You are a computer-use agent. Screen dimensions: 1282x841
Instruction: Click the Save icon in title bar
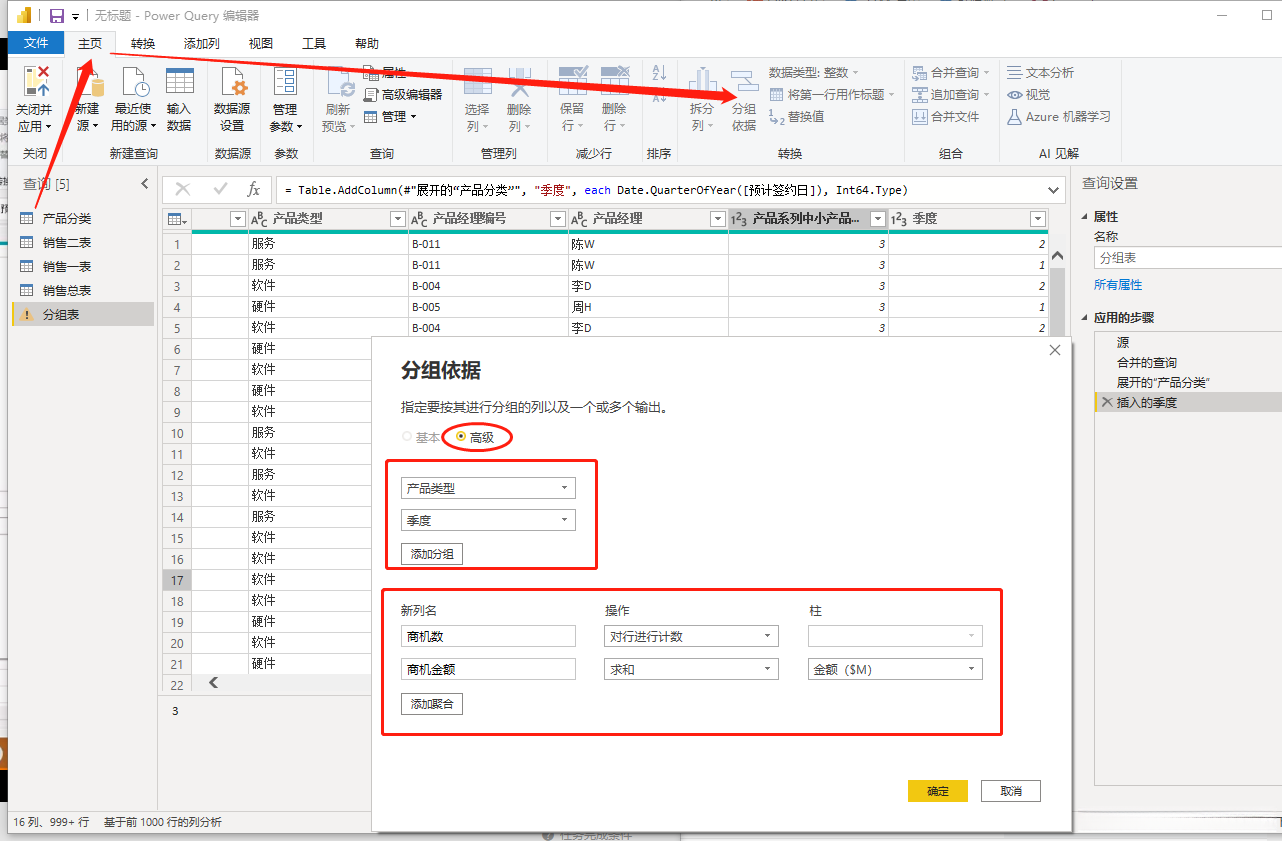(x=57, y=16)
